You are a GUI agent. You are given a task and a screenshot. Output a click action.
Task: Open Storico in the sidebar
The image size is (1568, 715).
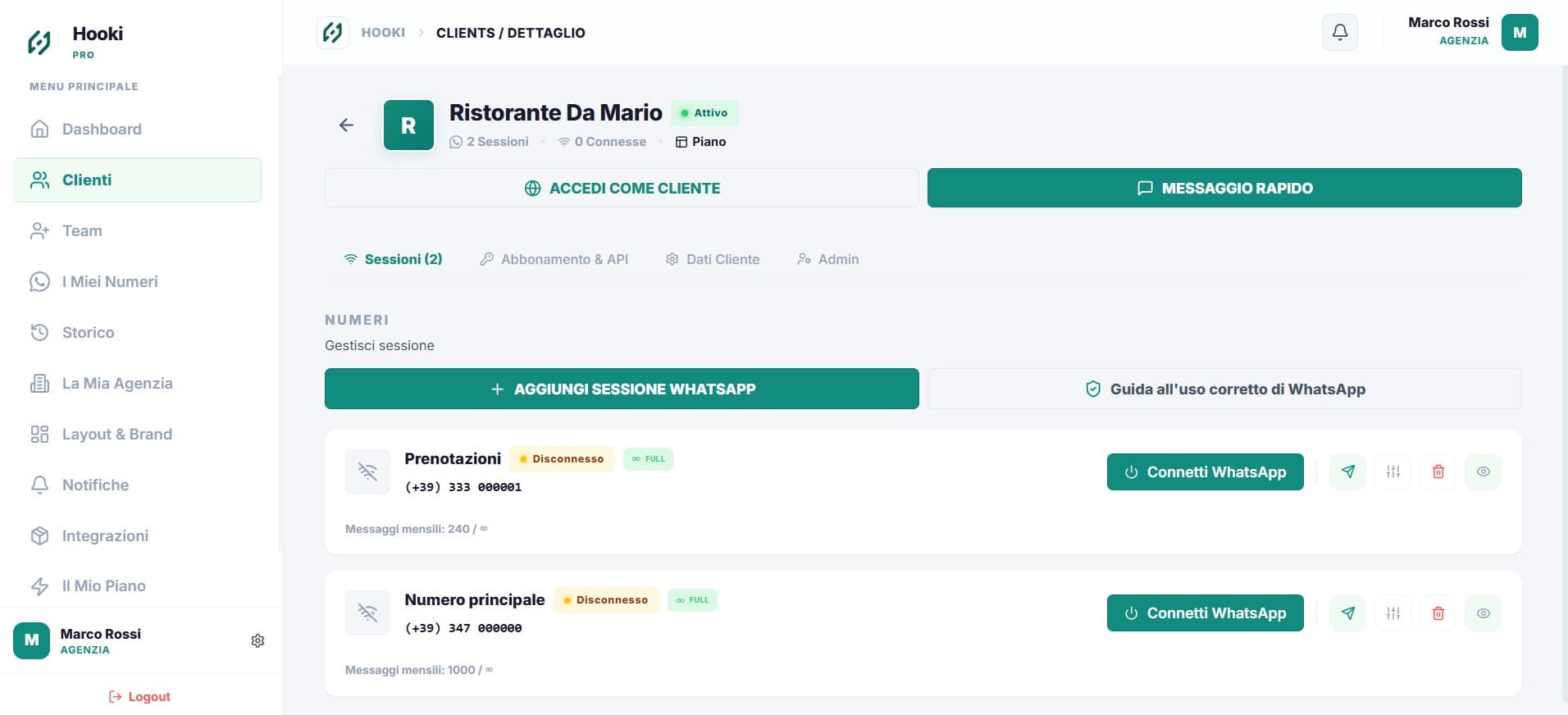[x=137, y=332]
